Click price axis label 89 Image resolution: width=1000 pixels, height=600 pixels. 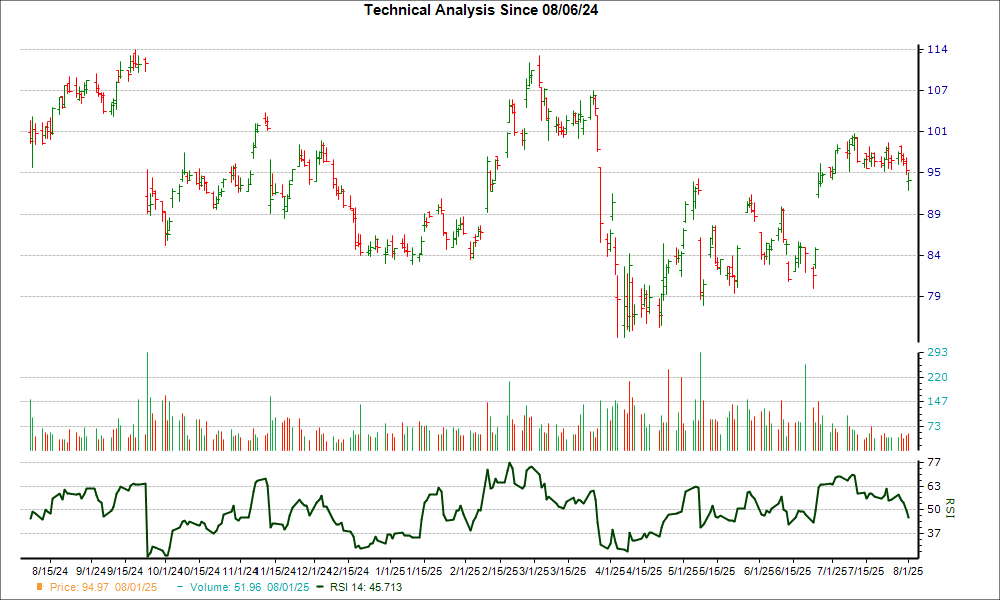tap(934, 214)
